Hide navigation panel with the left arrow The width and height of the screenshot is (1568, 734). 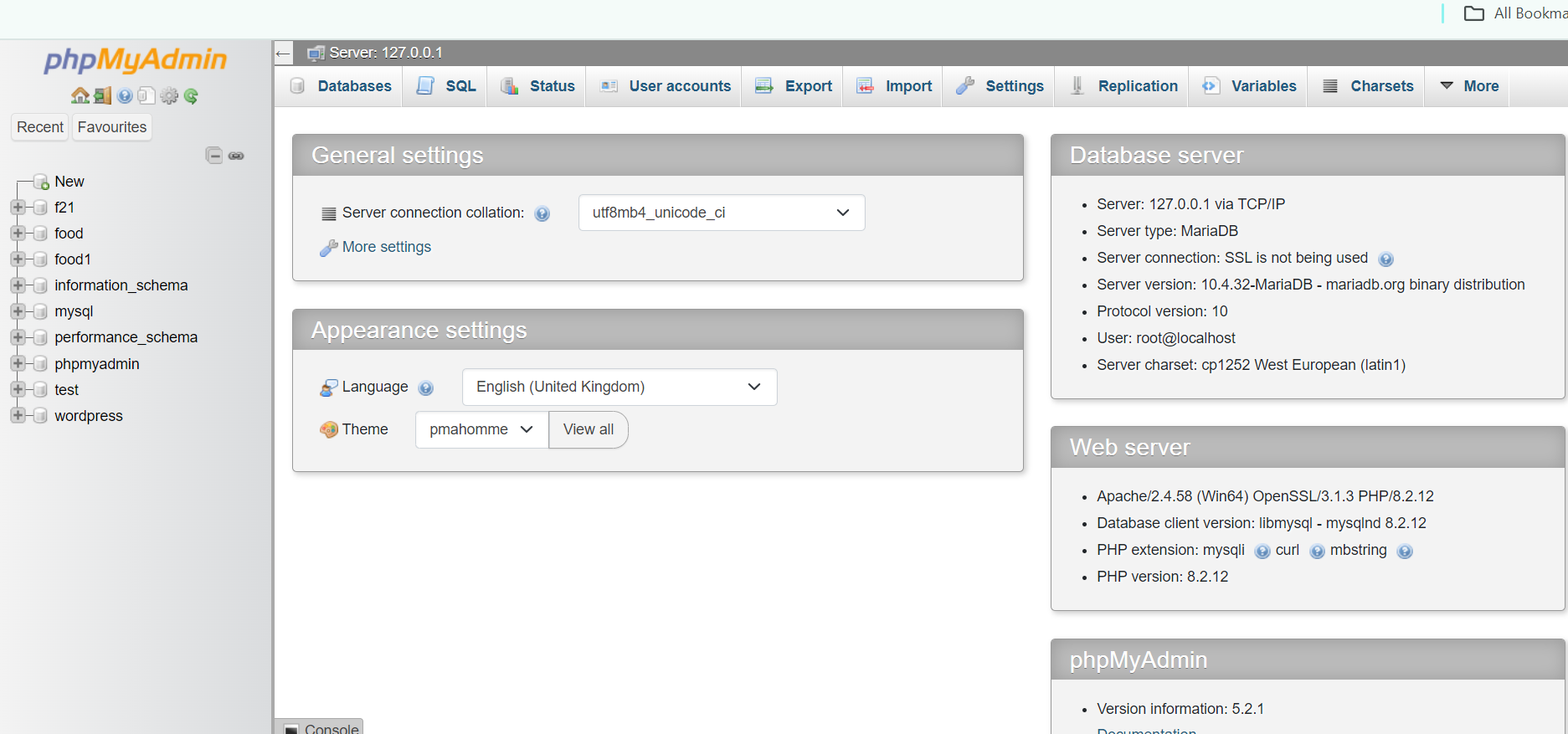(283, 53)
